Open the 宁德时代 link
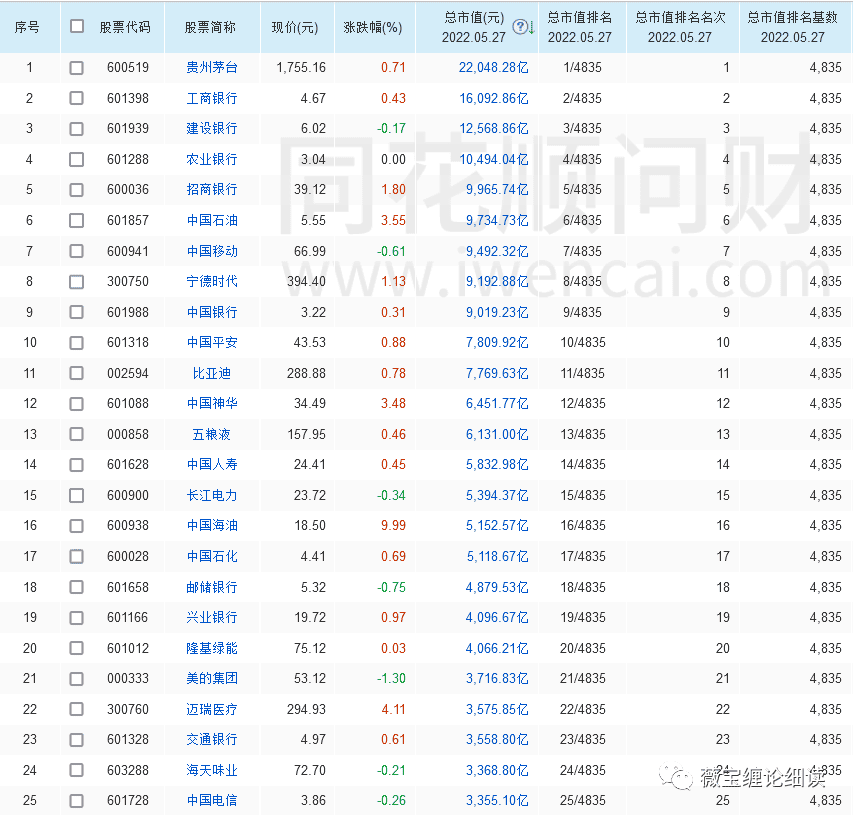Image resolution: width=853 pixels, height=815 pixels. [212, 281]
